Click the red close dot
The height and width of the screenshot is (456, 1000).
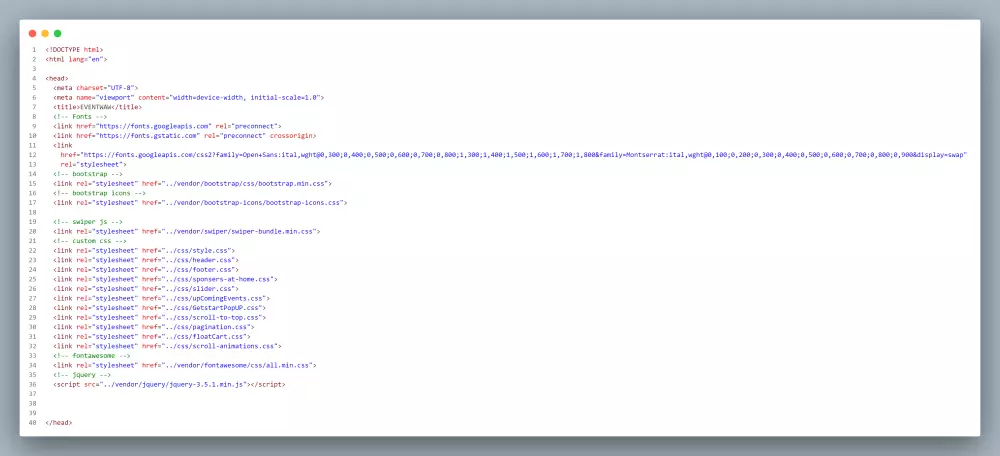coord(33,33)
